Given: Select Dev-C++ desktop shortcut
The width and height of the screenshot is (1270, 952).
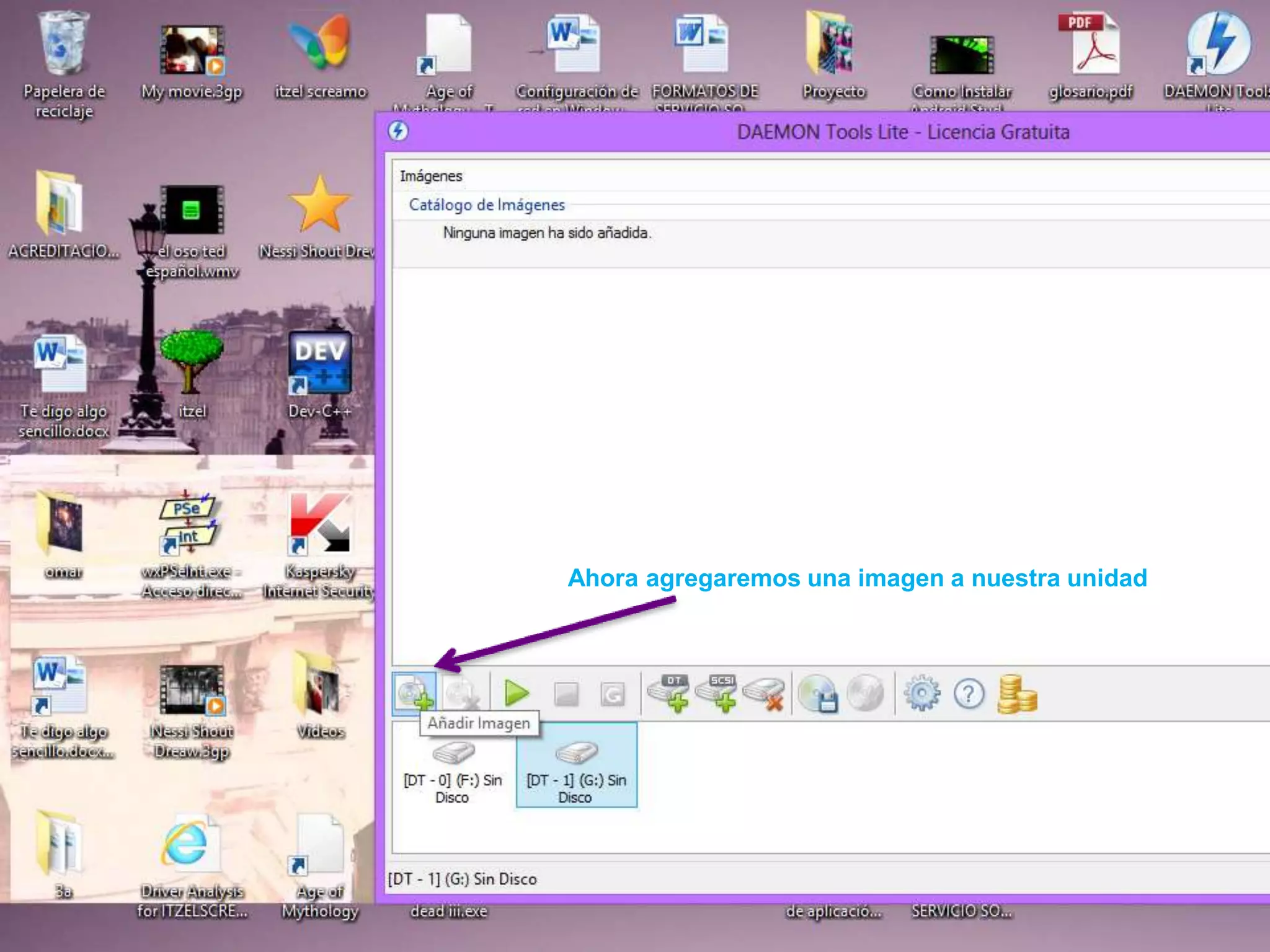Looking at the screenshot, I should [x=320, y=374].
